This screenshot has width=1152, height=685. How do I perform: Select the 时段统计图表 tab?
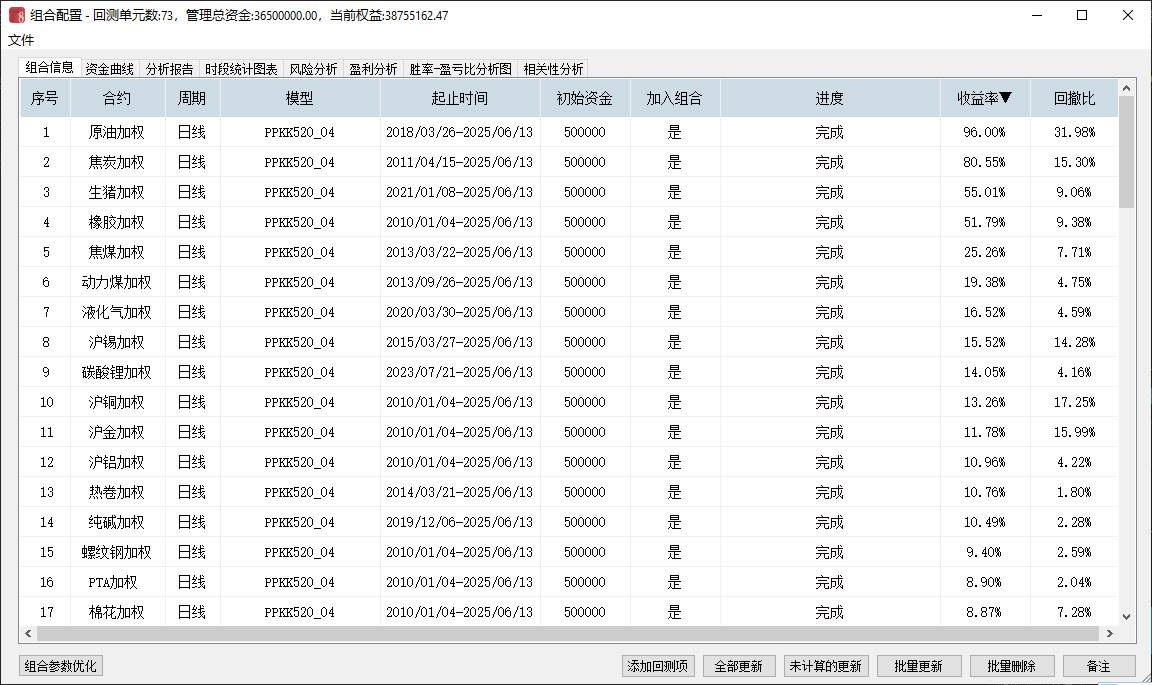241,69
